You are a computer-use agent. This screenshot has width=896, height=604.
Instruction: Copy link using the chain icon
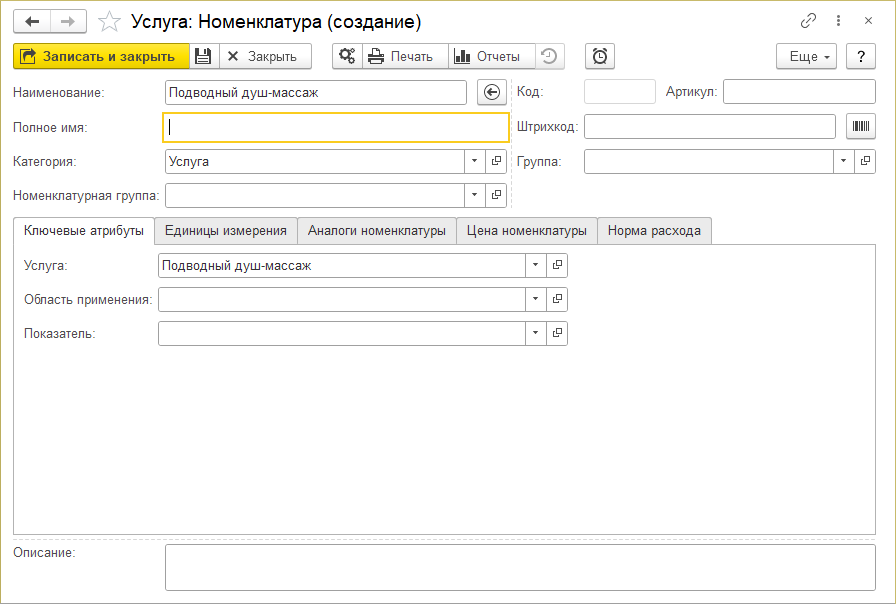808,21
